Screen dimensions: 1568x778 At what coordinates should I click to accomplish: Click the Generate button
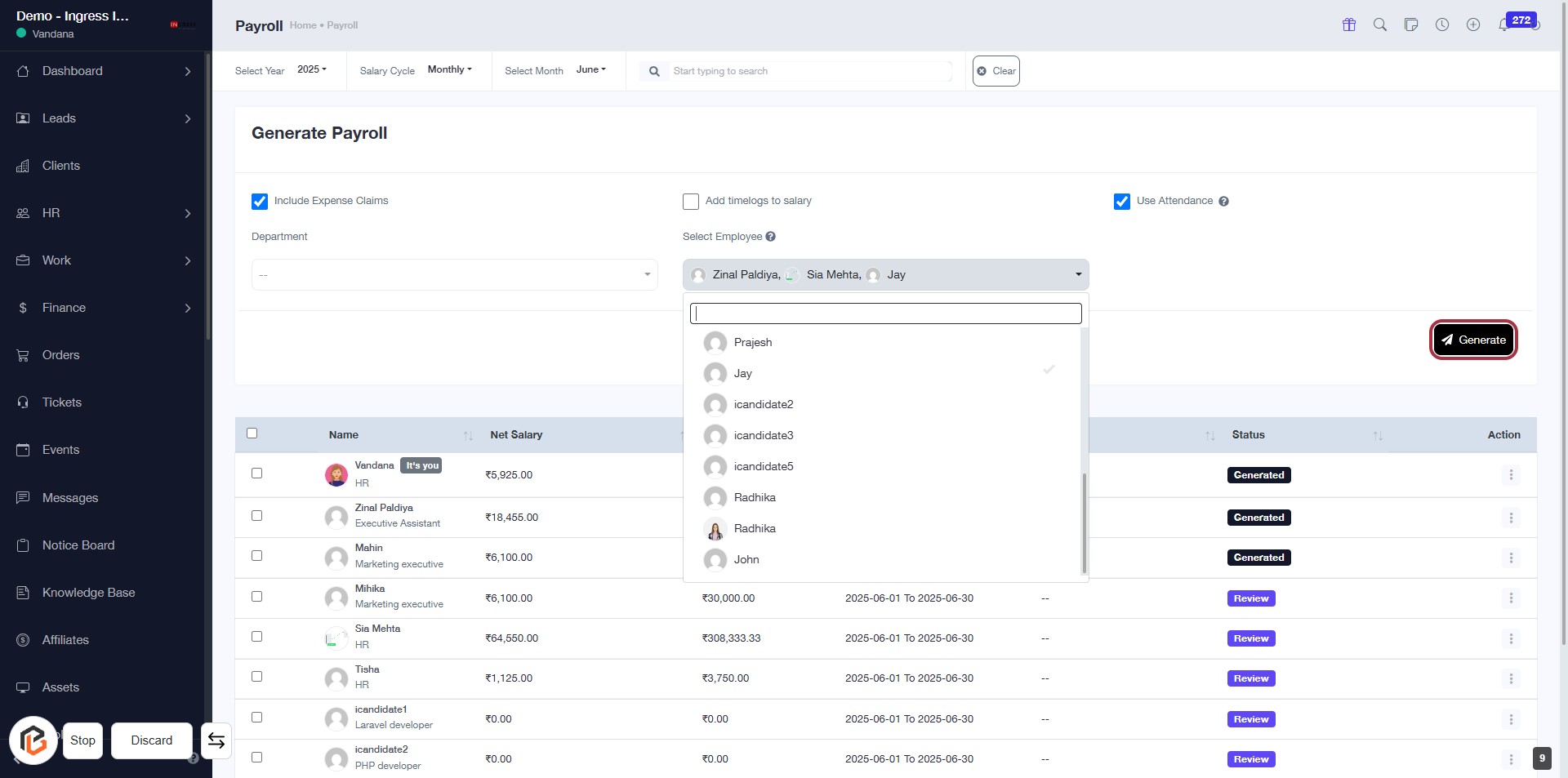[x=1473, y=340]
